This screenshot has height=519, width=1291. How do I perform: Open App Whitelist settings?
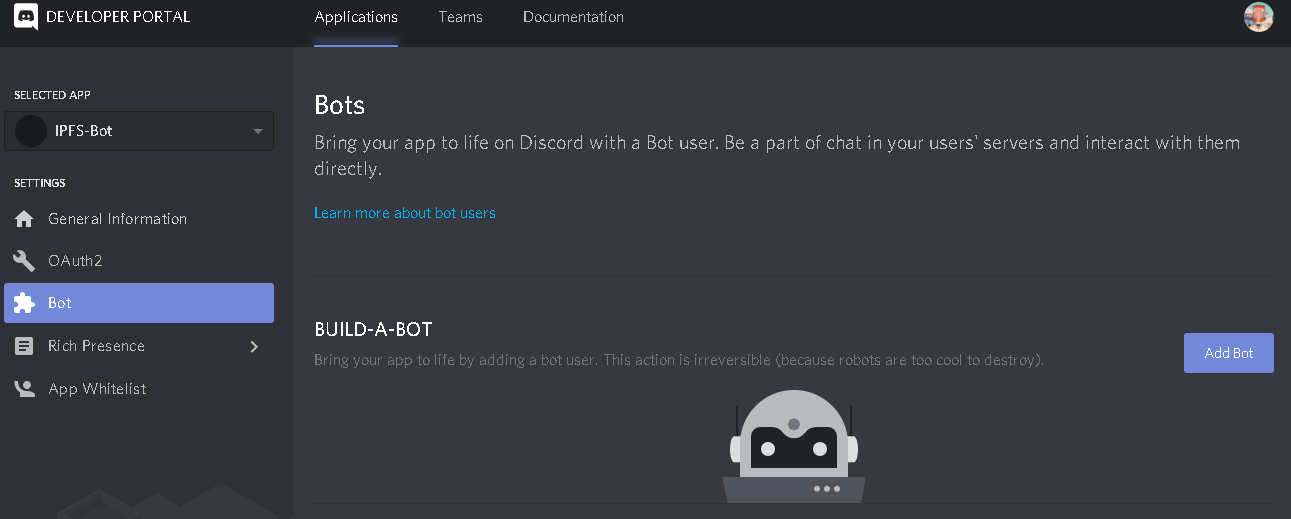(139, 389)
